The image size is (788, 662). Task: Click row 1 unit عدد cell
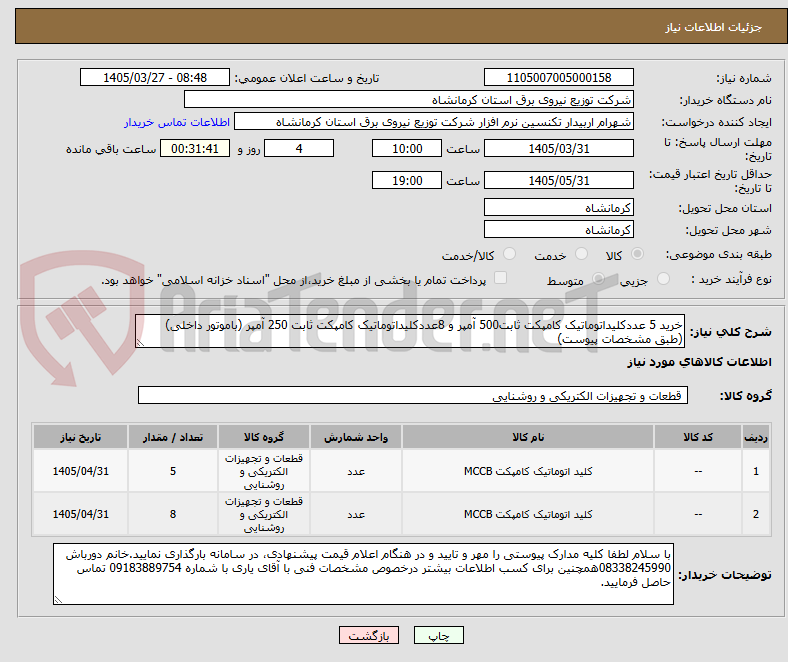[x=356, y=471]
